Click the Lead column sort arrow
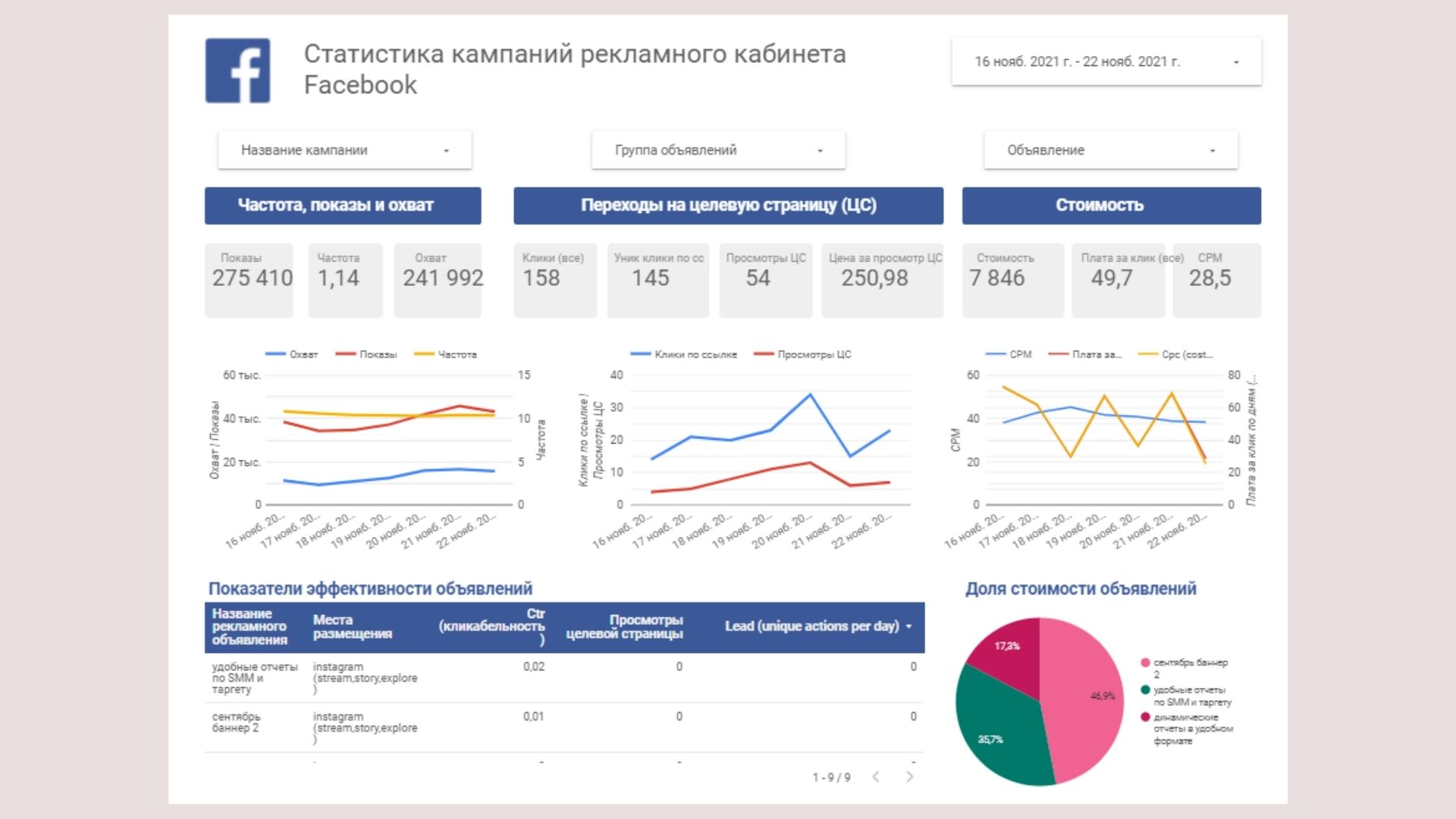This screenshot has height=819, width=1456. (x=908, y=626)
